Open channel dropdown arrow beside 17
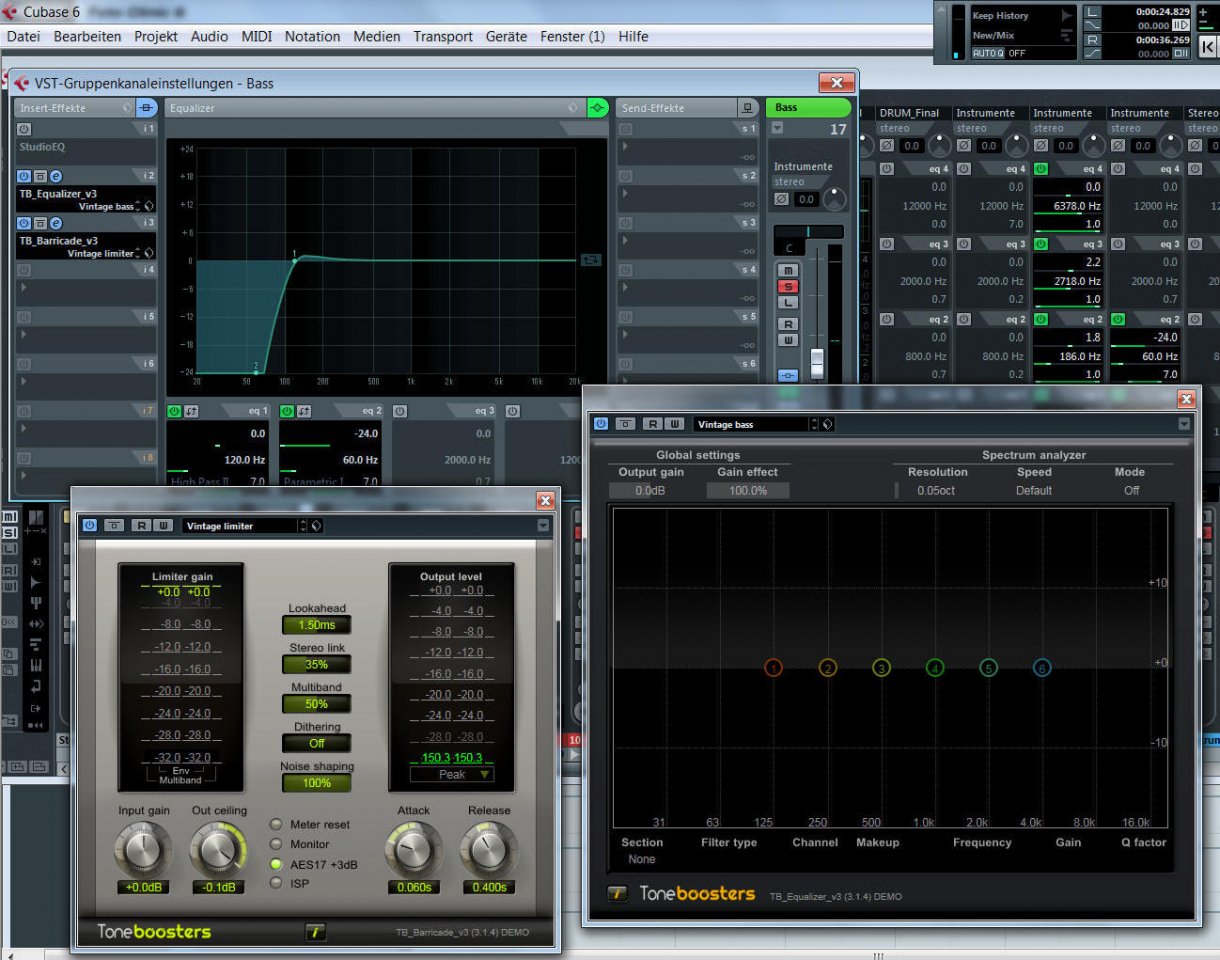Screen dimensions: 1220x960 pos(777,128)
